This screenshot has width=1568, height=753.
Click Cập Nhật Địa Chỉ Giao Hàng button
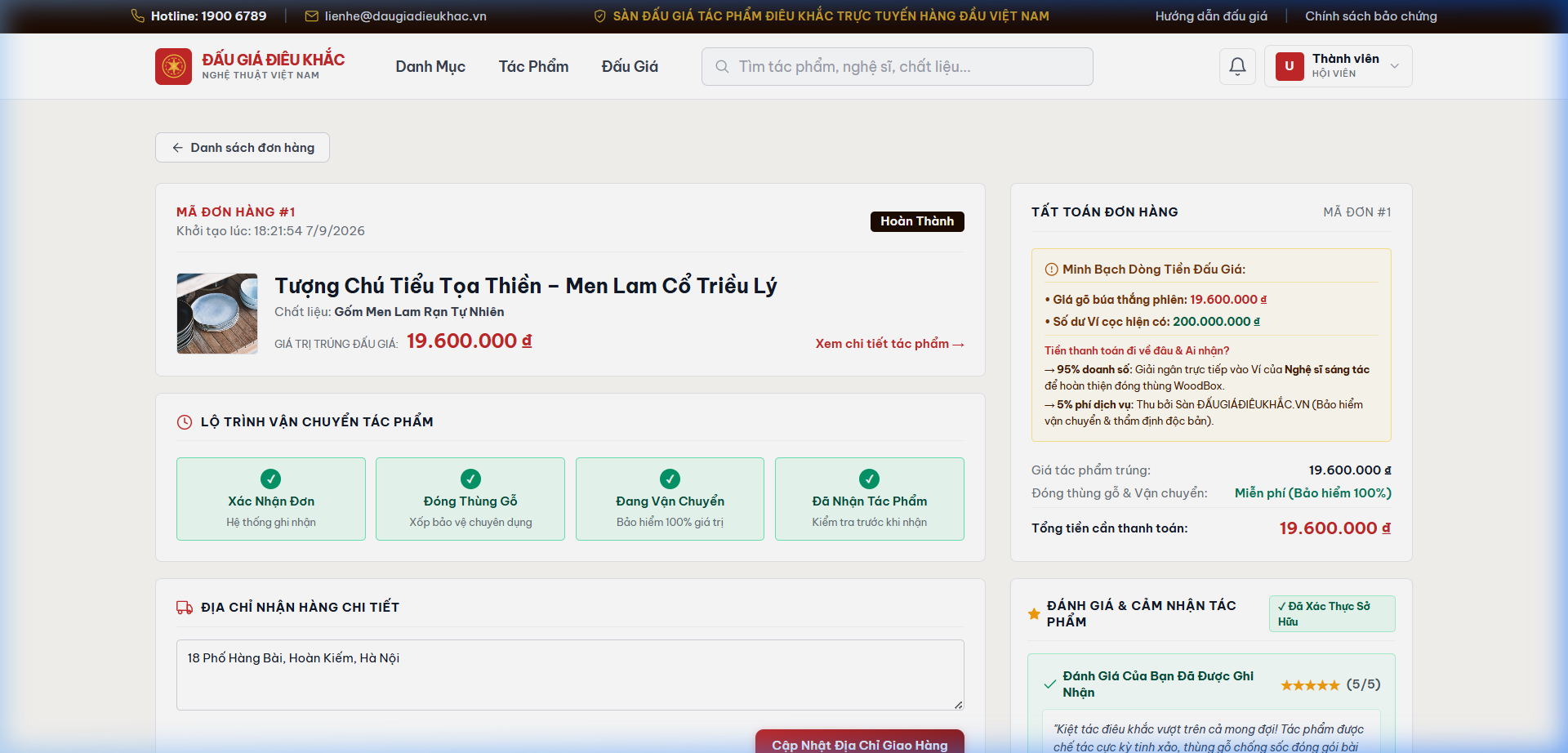click(860, 742)
